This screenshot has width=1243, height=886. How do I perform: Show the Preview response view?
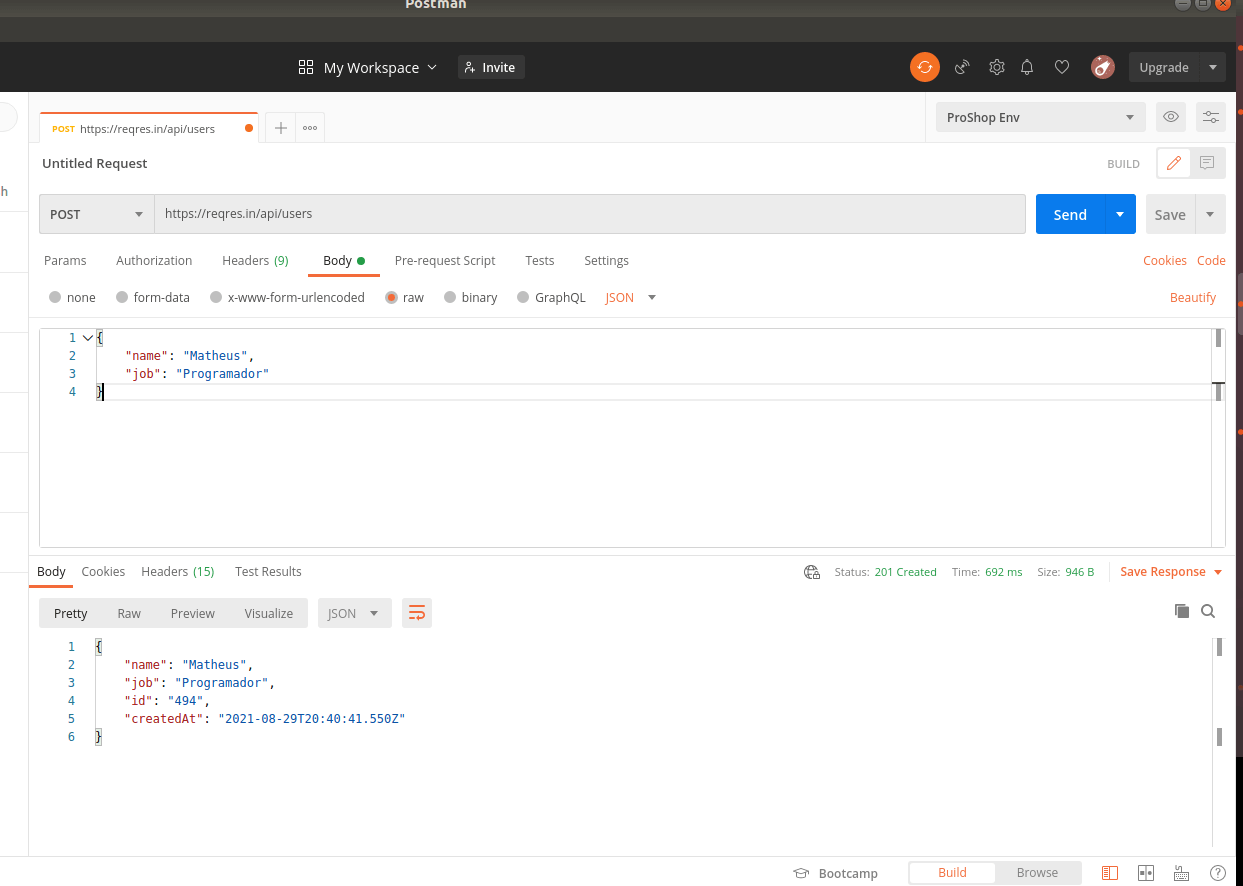pyautogui.click(x=192, y=613)
